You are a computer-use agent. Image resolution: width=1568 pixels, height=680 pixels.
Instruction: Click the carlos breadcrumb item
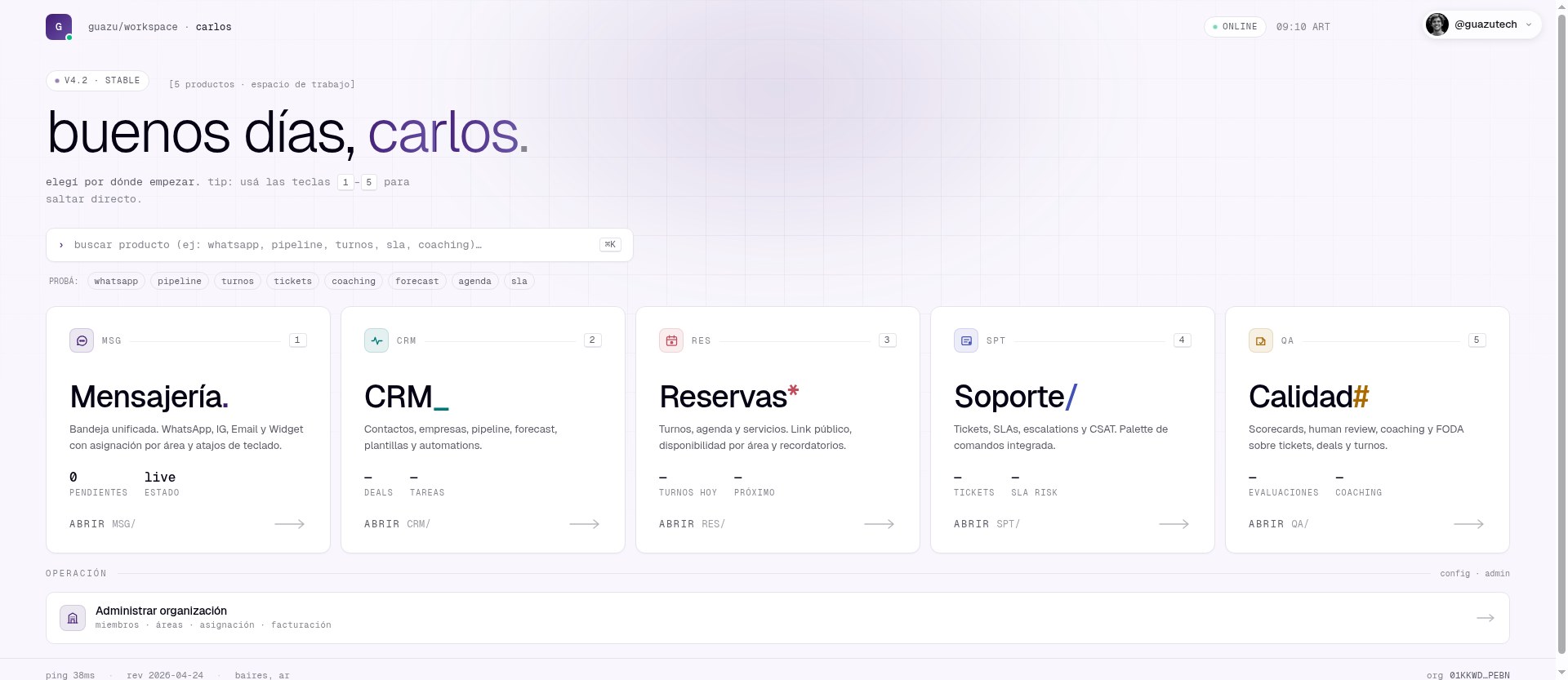pyautogui.click(x=214, y=27)
